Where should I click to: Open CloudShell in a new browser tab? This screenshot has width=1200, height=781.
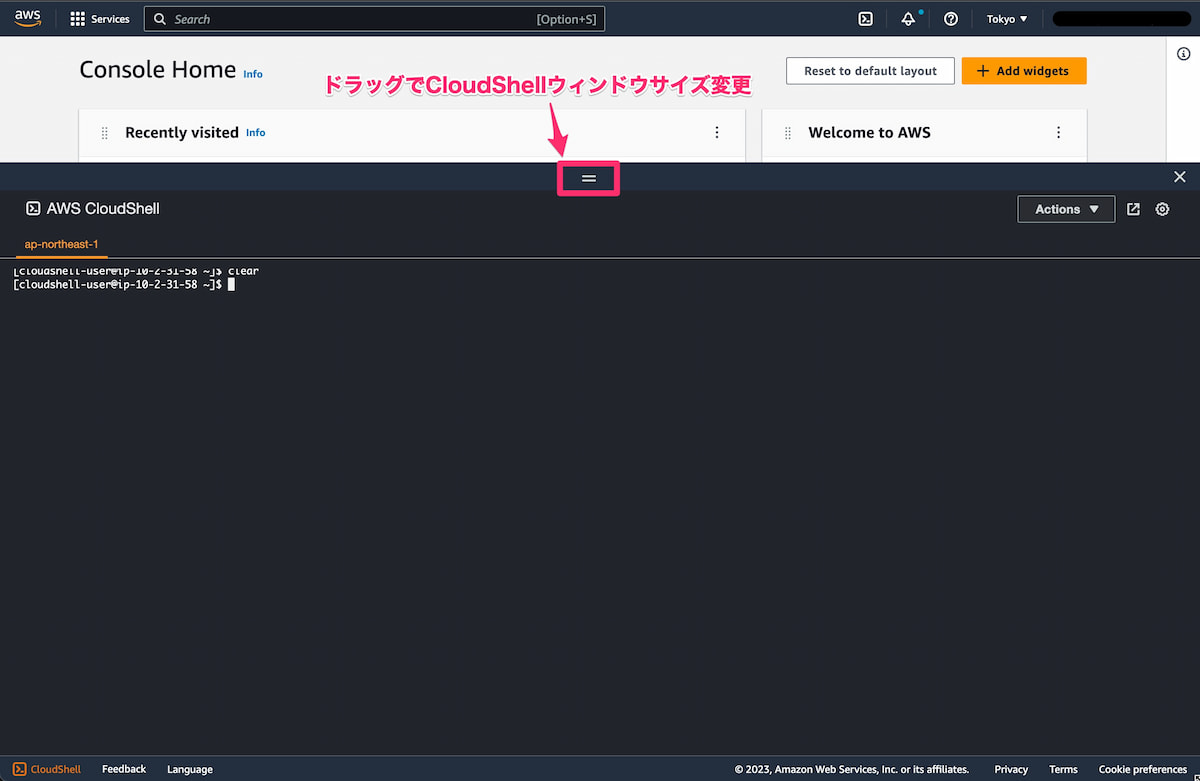[1132, 209]
